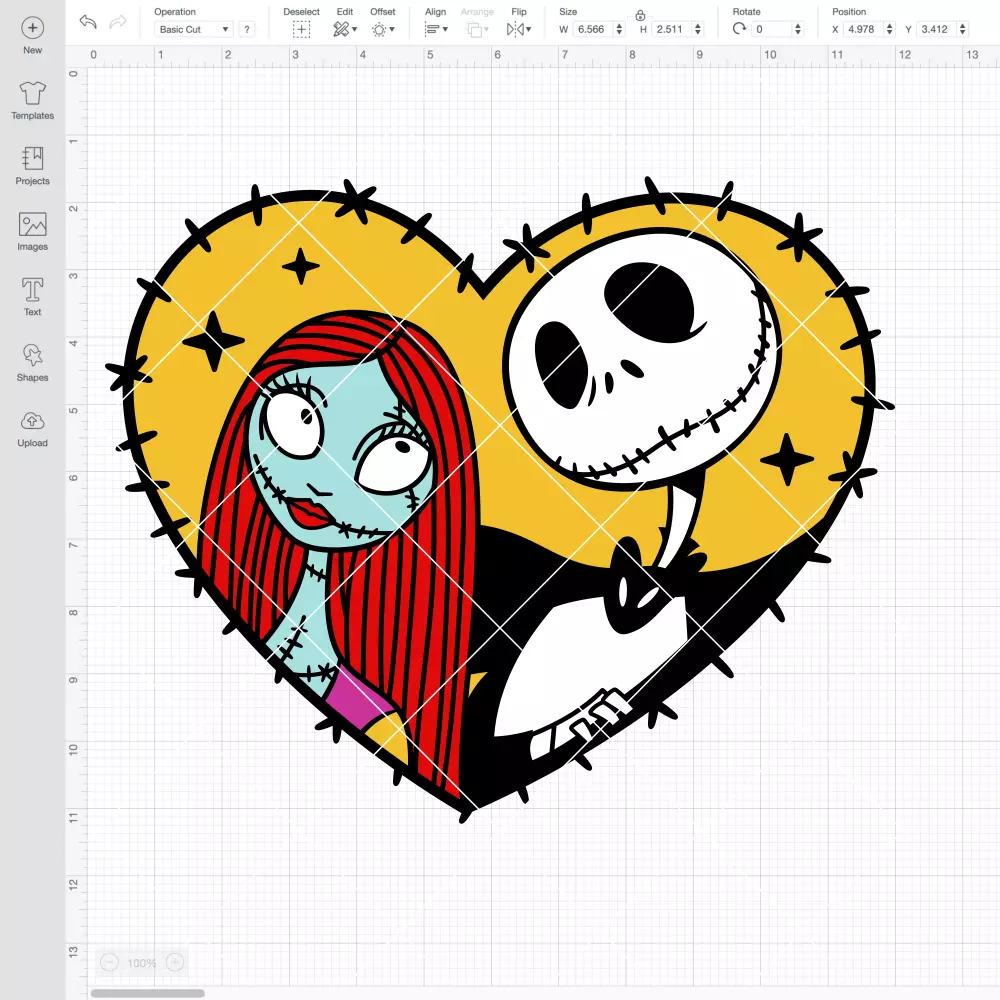Click the Position X input field
This screenshot has height=1000, width=1000.
(x=863, y=29)
